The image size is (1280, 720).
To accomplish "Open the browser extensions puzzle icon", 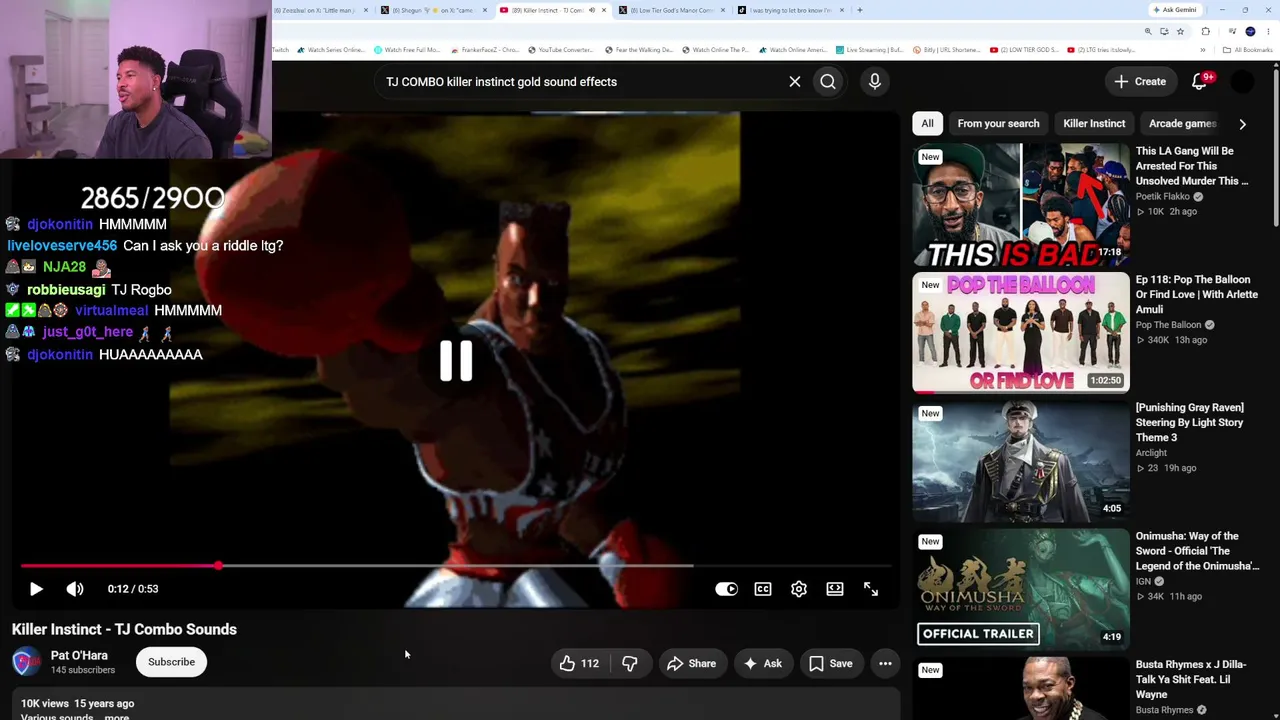I will 1205,31.
